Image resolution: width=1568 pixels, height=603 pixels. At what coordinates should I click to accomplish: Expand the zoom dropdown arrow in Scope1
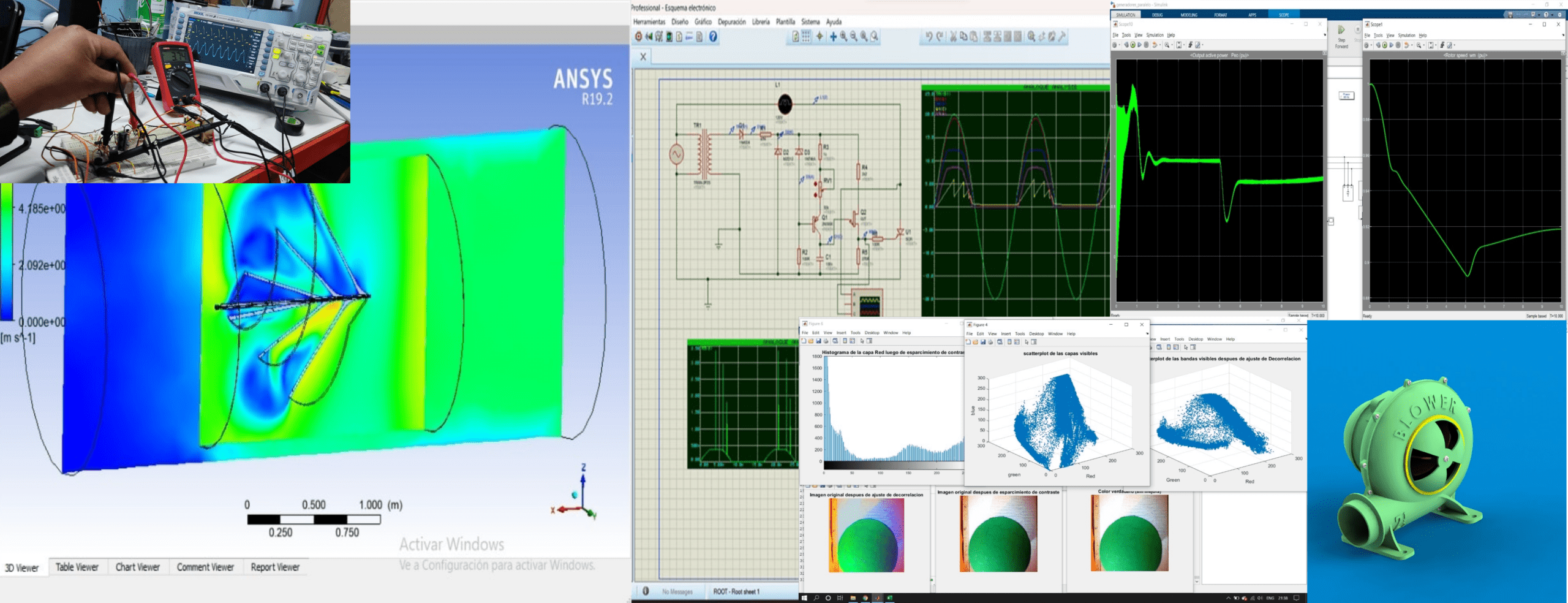click(x=1423, y=45)
